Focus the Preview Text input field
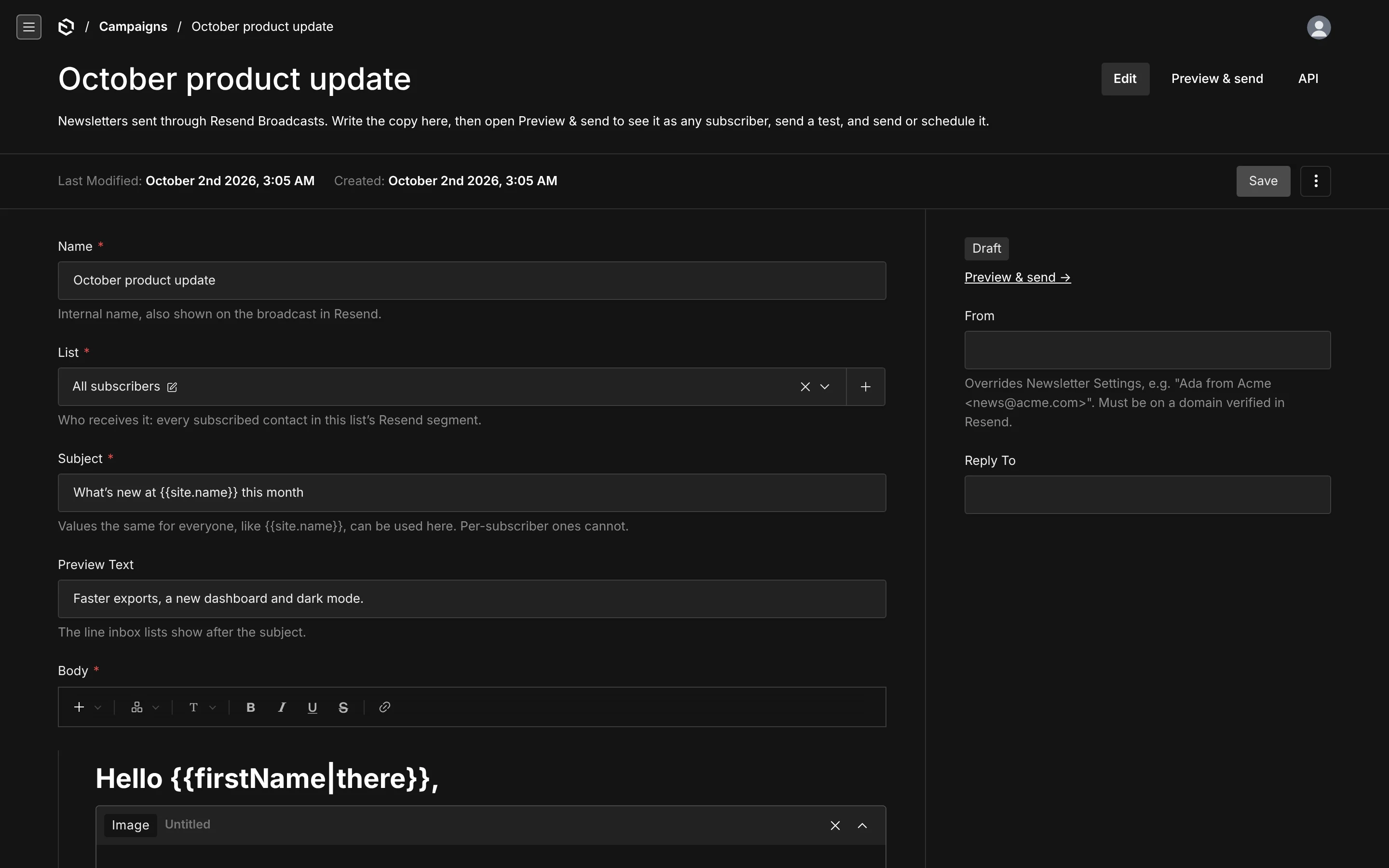The image size is (1389, 868). click(472, 599)
